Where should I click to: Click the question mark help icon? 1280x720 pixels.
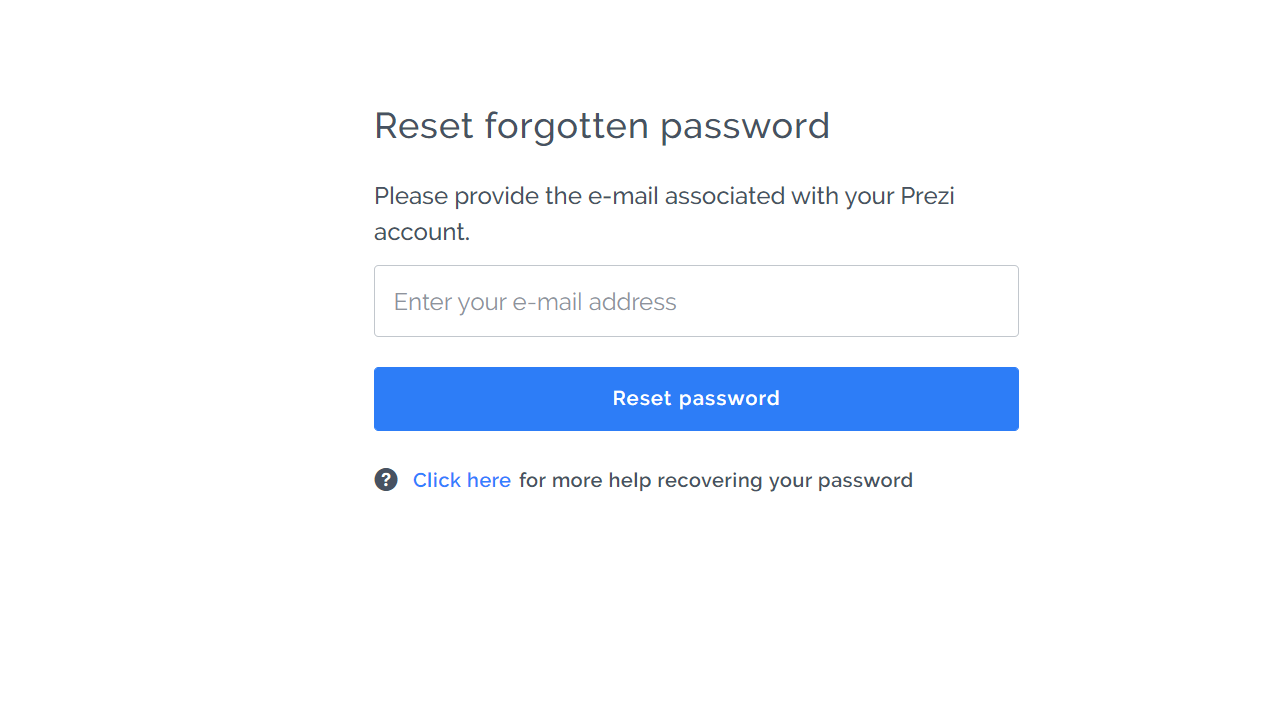coord(386,480)
